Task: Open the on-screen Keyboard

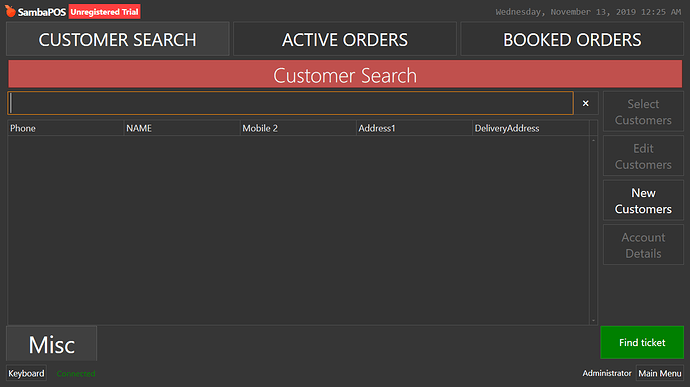Action: 26,373
